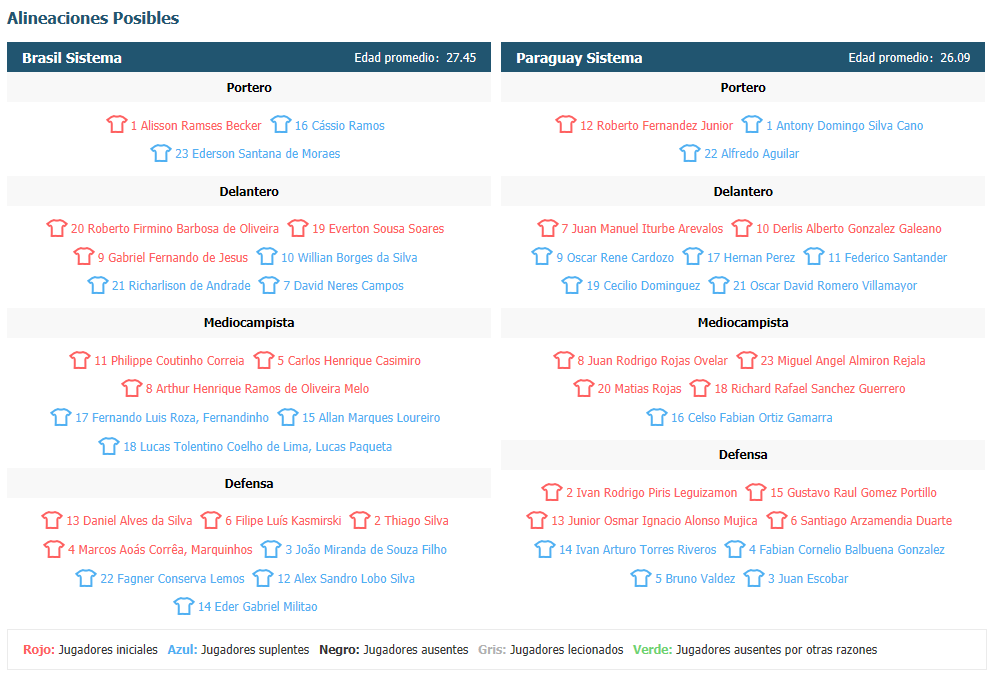Click red jersey icon beside Alisson Ramses Becker
Image resolution: width=993 pixels, height=674 pixels.
tap(117, 124)
